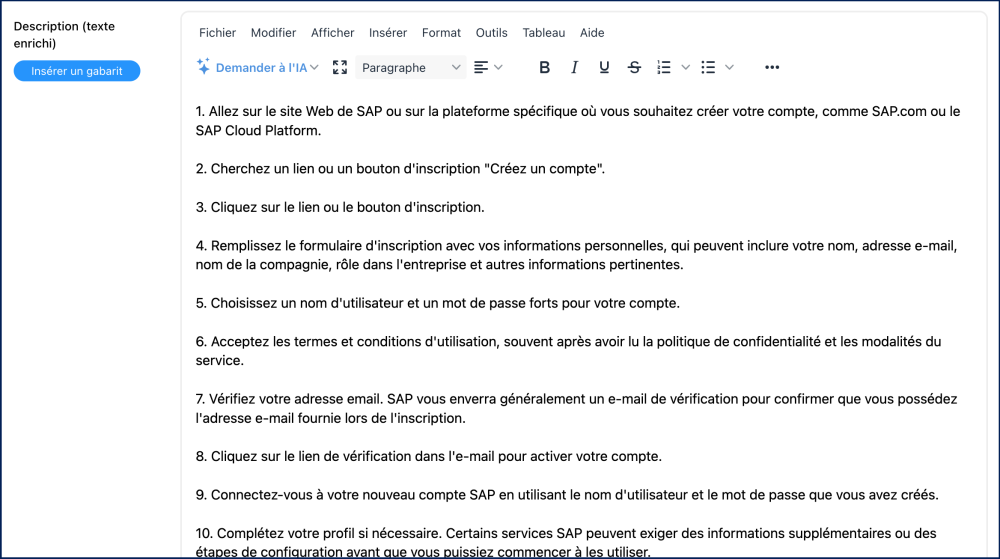Open Demander à l'IA dropdown
Screen dimensions: 1000x559
point(258,68)
